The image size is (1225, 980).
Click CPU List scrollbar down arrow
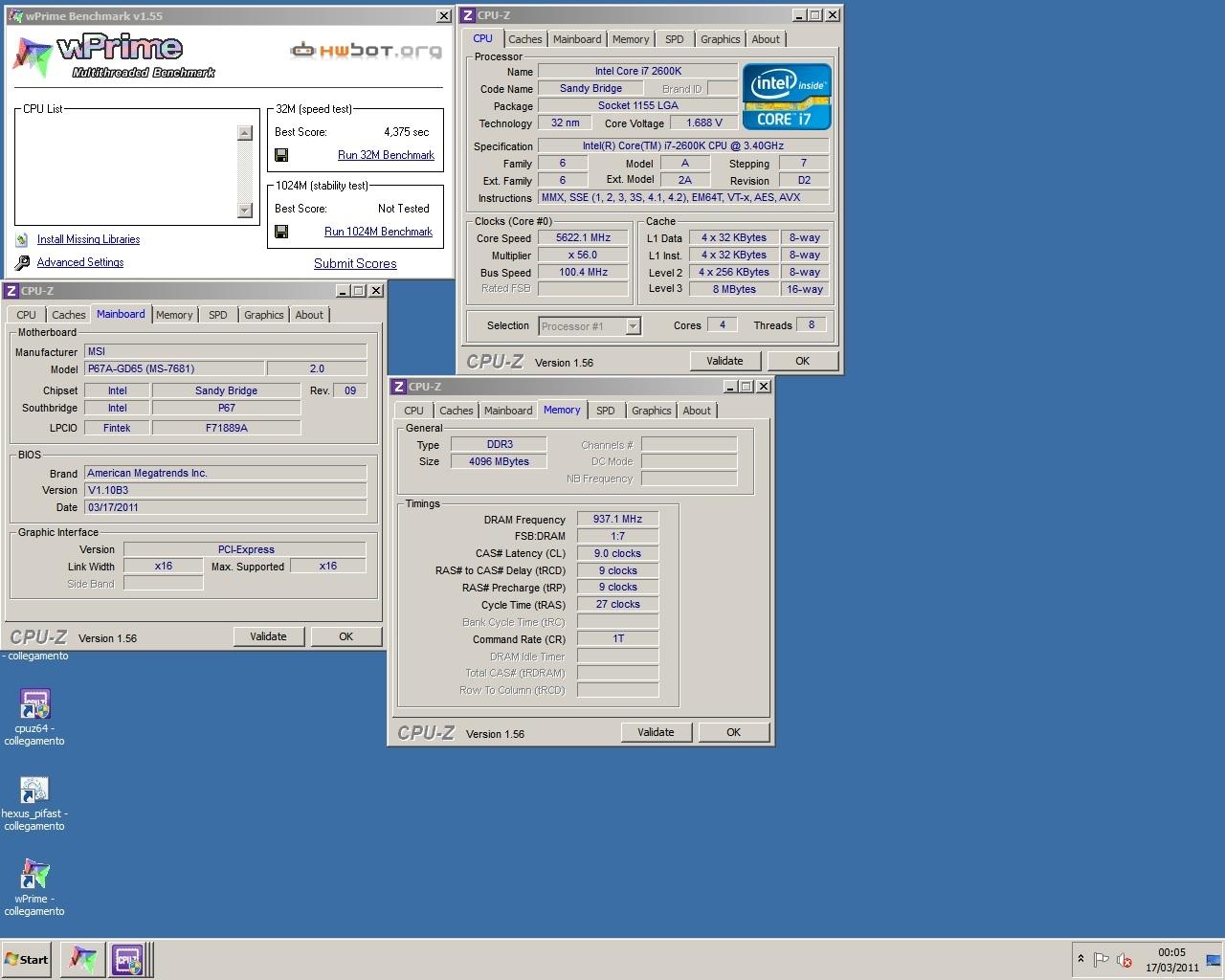coord(245,211)
